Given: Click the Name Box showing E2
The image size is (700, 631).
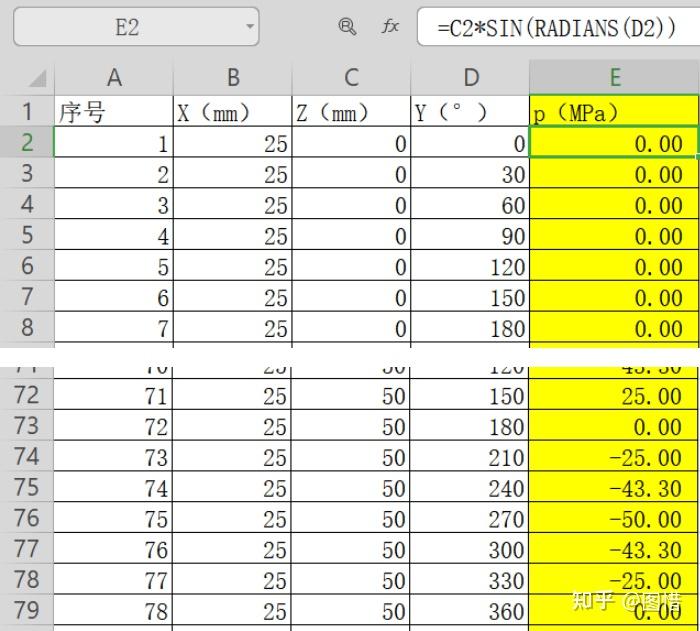Looking at the screenshot, I should coord(136,26).
